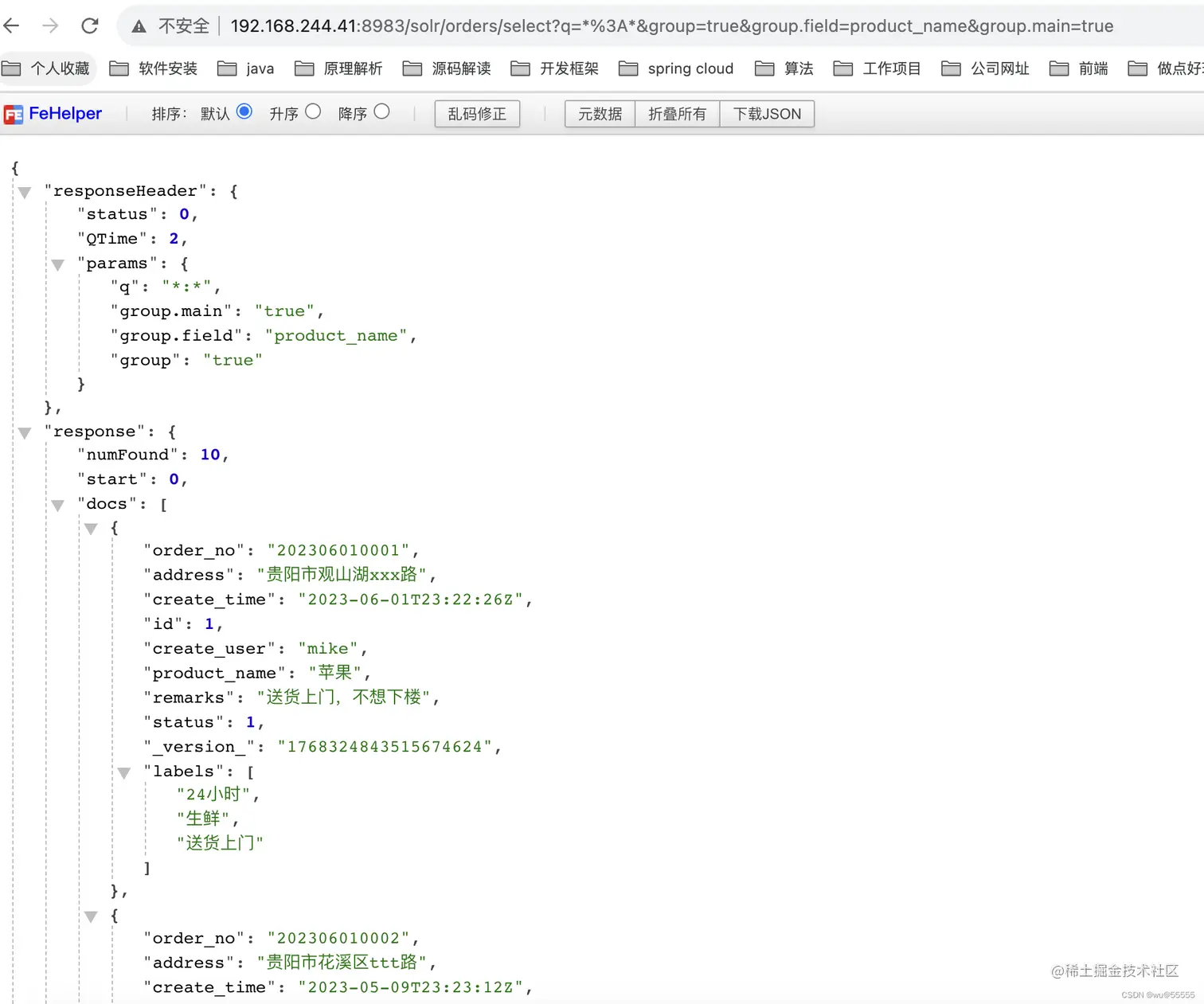Go forward with the browser forward arrow

click(50, 25)
